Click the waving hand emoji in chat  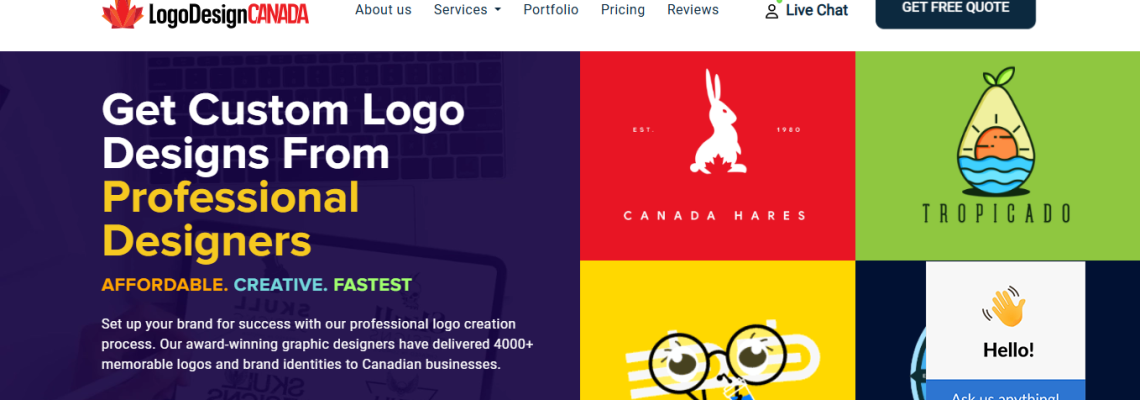click(1005, 307)
